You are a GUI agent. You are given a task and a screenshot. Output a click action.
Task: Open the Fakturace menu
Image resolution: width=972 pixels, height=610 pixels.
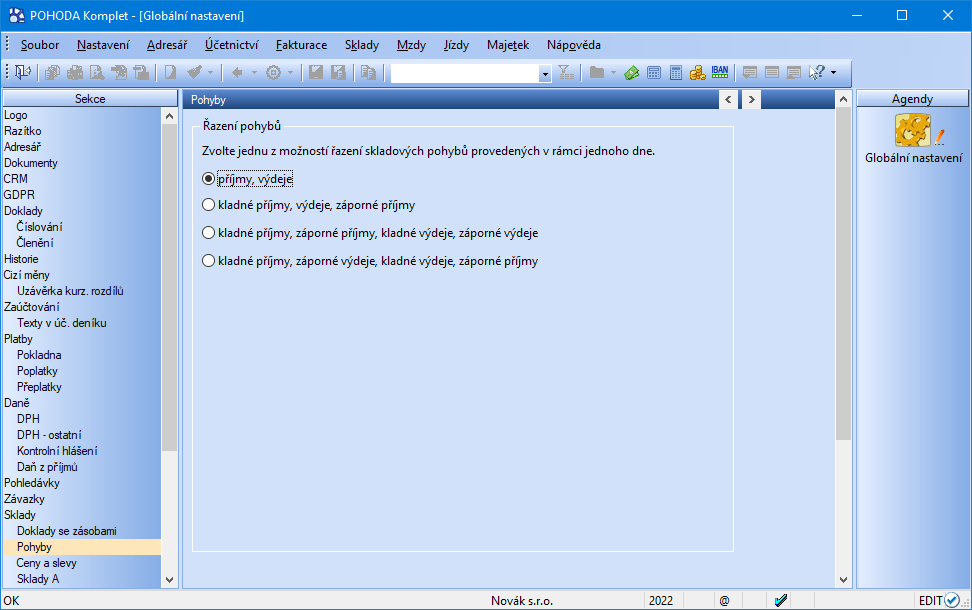point(301,45)
